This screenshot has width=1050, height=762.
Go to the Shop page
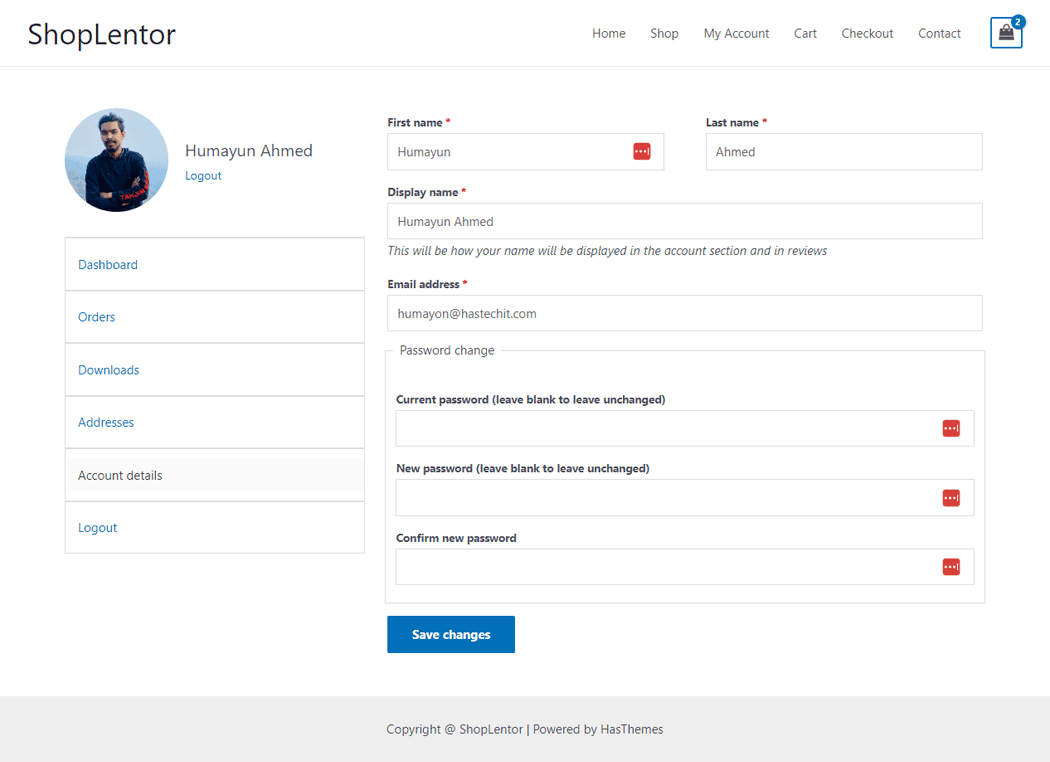tap(664, 34)
